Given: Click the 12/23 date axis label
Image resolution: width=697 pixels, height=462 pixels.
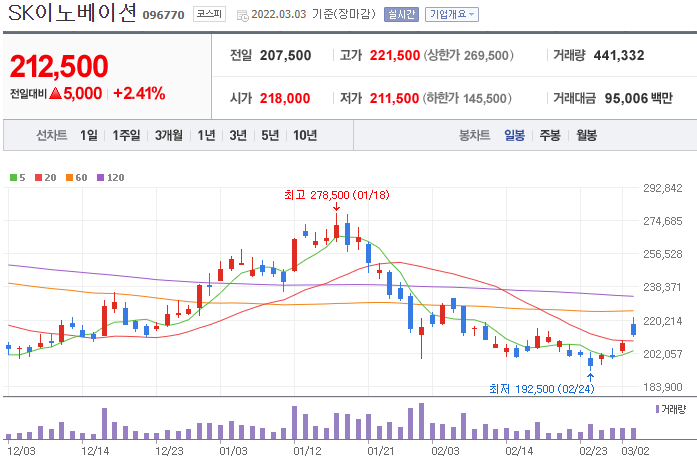Looking at the screenshot, I should 169,451.
